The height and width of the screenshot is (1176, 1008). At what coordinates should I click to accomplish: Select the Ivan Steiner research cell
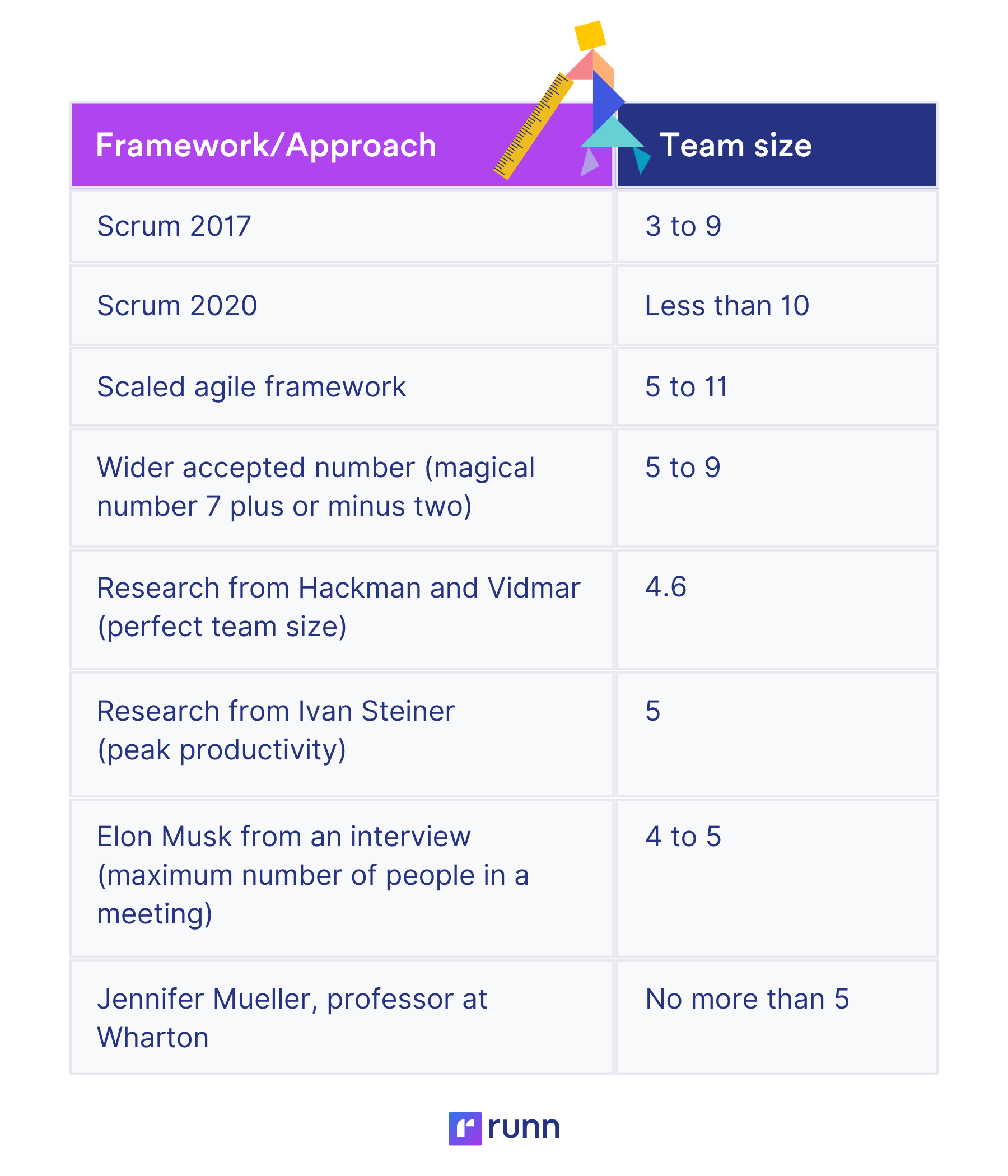[x=342, y=734]
